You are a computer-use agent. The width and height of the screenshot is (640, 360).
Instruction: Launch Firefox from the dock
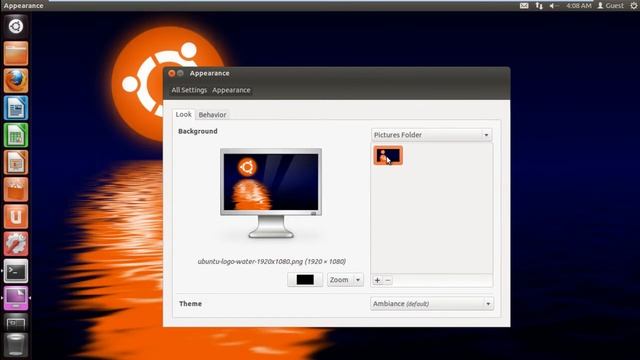point(16,80)
